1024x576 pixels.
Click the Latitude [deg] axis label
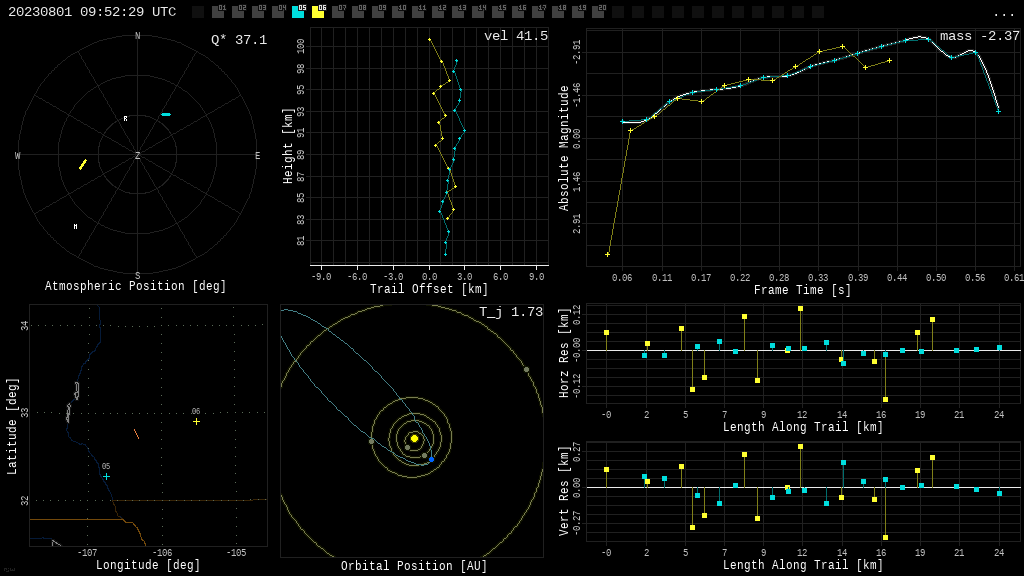12,426
